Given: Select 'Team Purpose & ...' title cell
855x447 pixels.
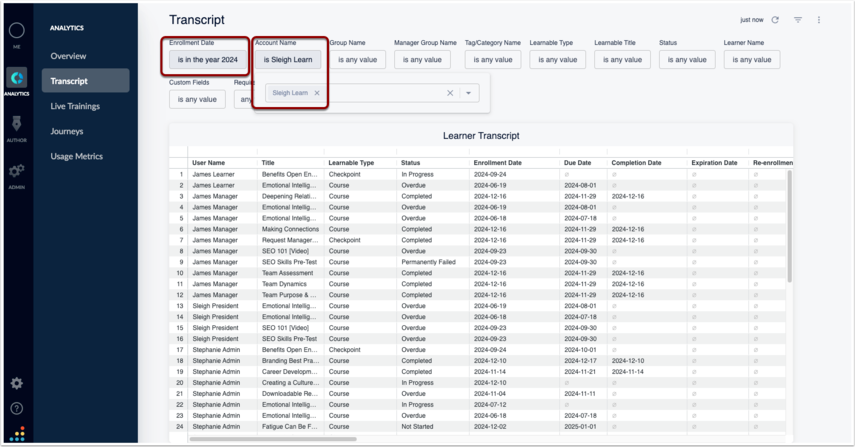Looking at the screenshot, I should coord(289,295).
